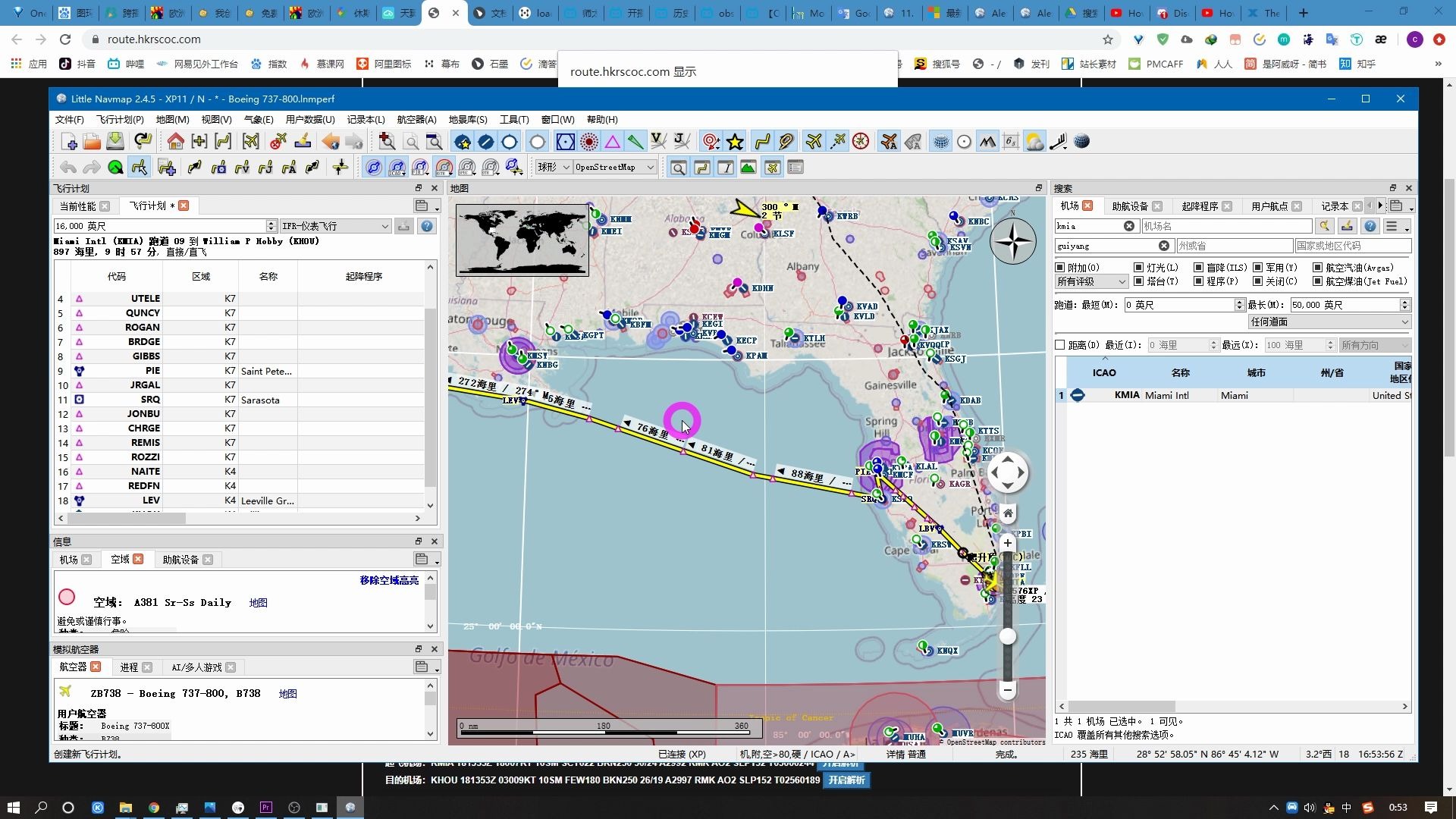Toggle the 盲降(ILS) checkbox

tap(1198, 268)
